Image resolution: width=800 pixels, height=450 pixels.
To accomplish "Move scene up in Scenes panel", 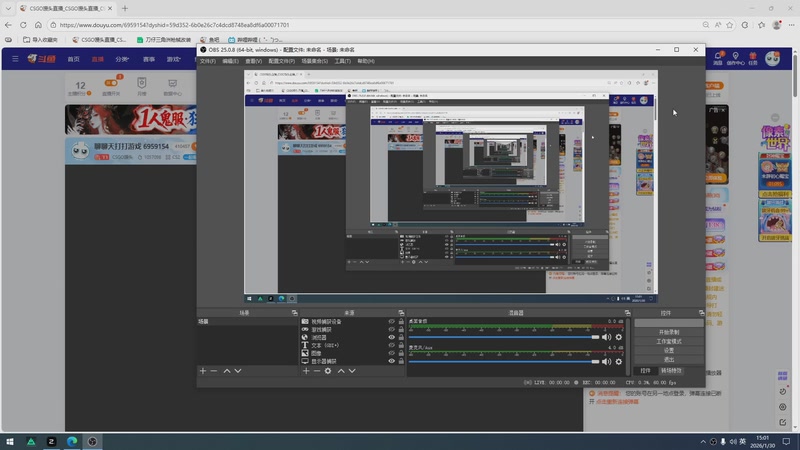I will 227,371.
